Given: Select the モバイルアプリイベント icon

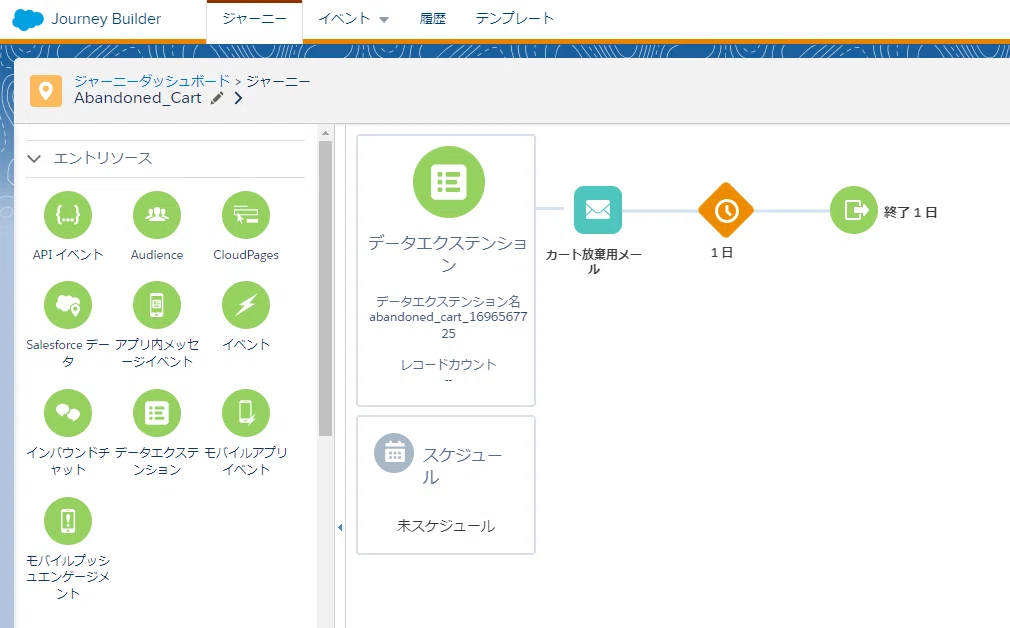Looking at the screenshot, I should [x=245, y=413].
